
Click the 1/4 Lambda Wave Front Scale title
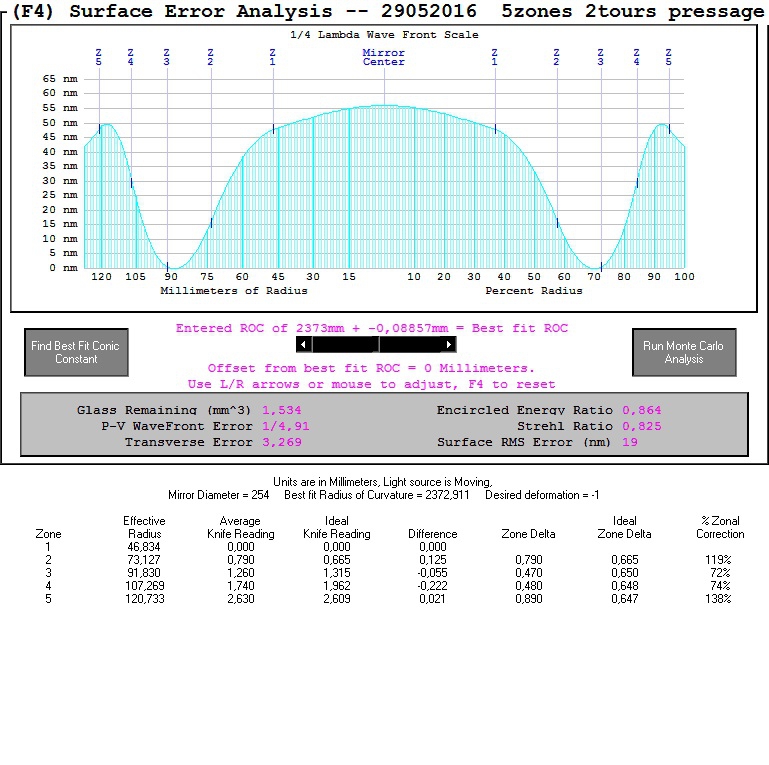[384, 35]
